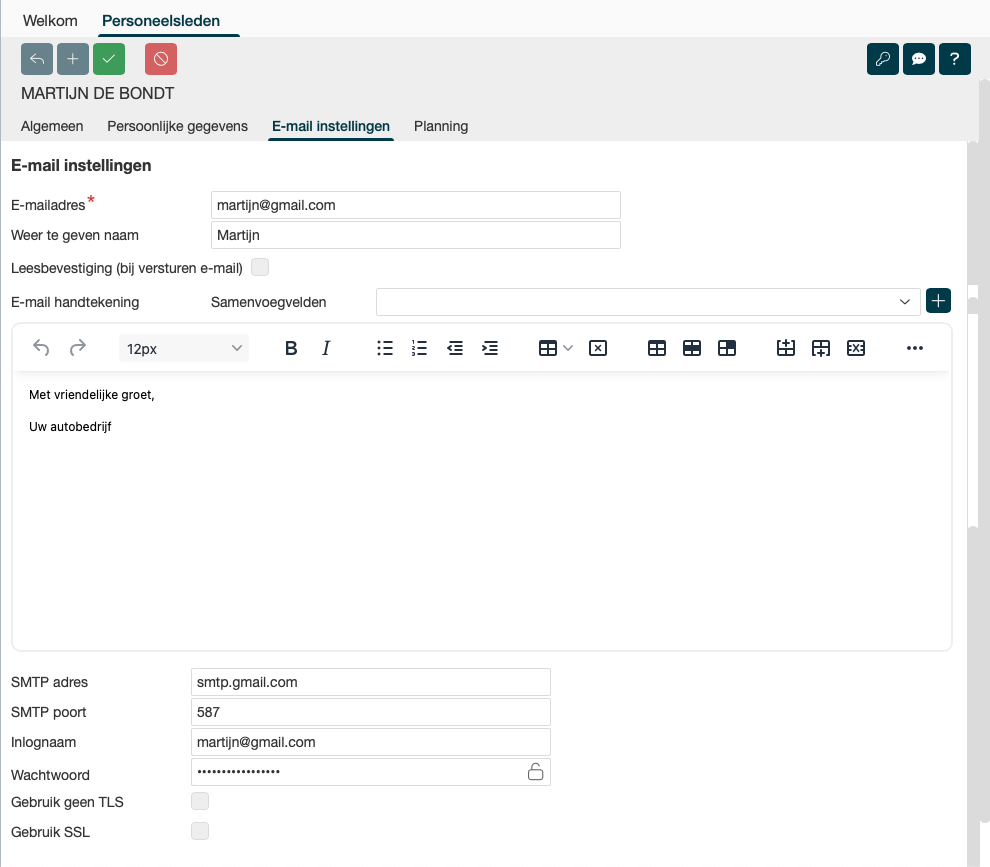Viewport: 990px width, 867px height.
Task: Click the plus button to add staff member
Action: (x=73, y=59)
